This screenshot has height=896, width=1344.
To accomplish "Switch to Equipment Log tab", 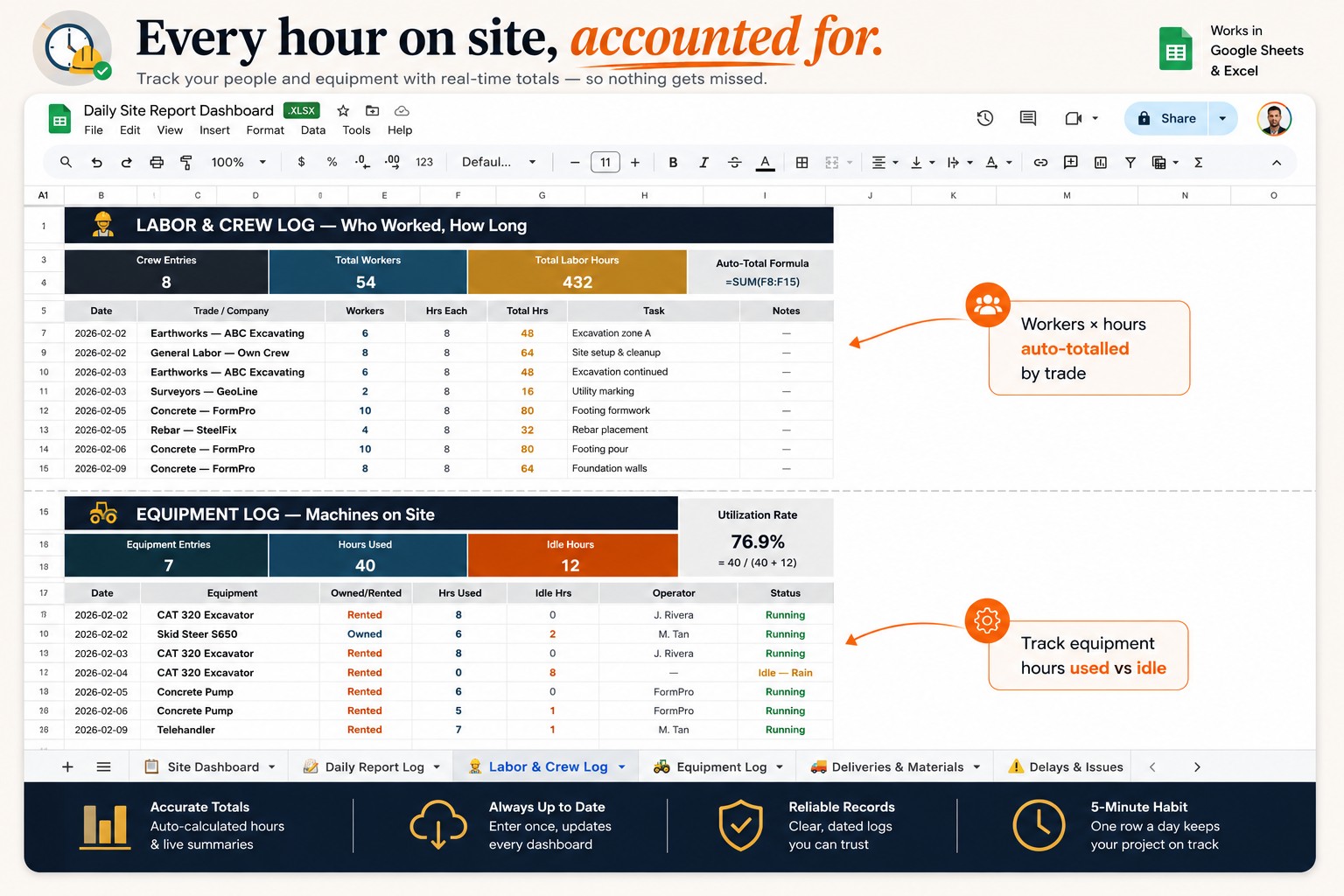I will point(717,766).
